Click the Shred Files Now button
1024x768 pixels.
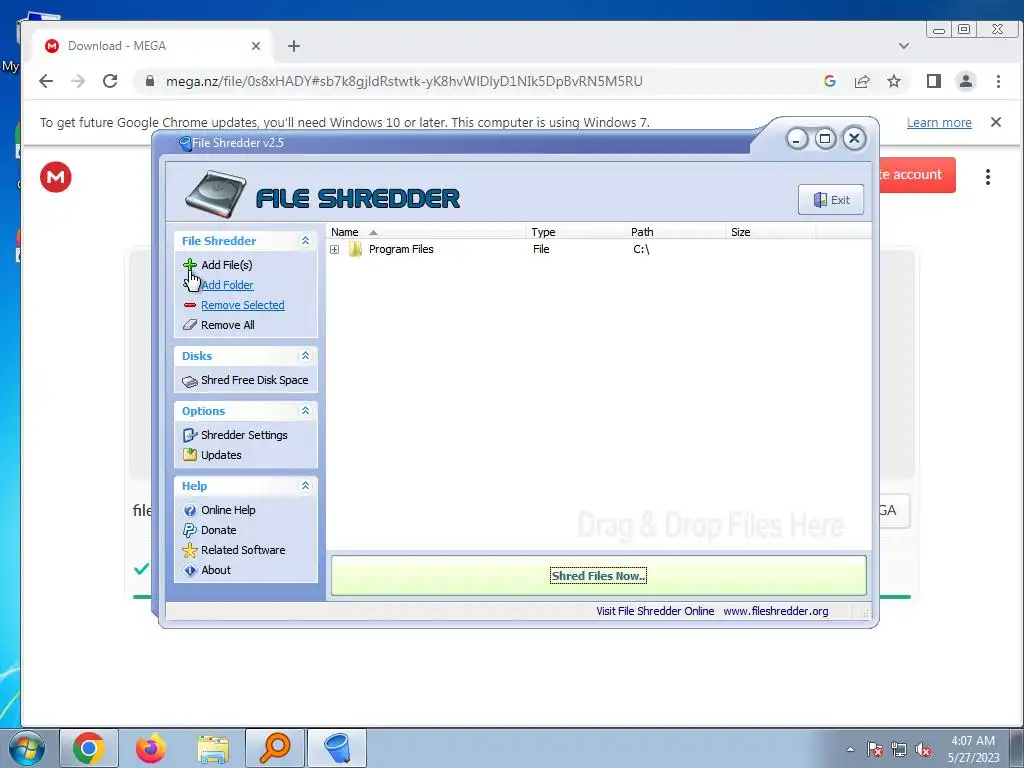coord(599,576)
